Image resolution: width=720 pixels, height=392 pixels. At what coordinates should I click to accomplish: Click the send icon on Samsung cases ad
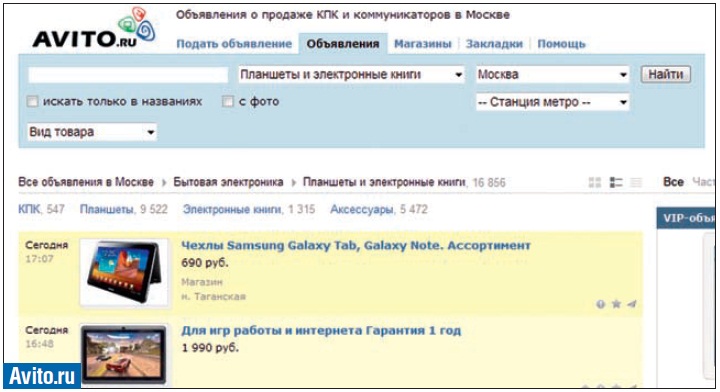point(632,304)
